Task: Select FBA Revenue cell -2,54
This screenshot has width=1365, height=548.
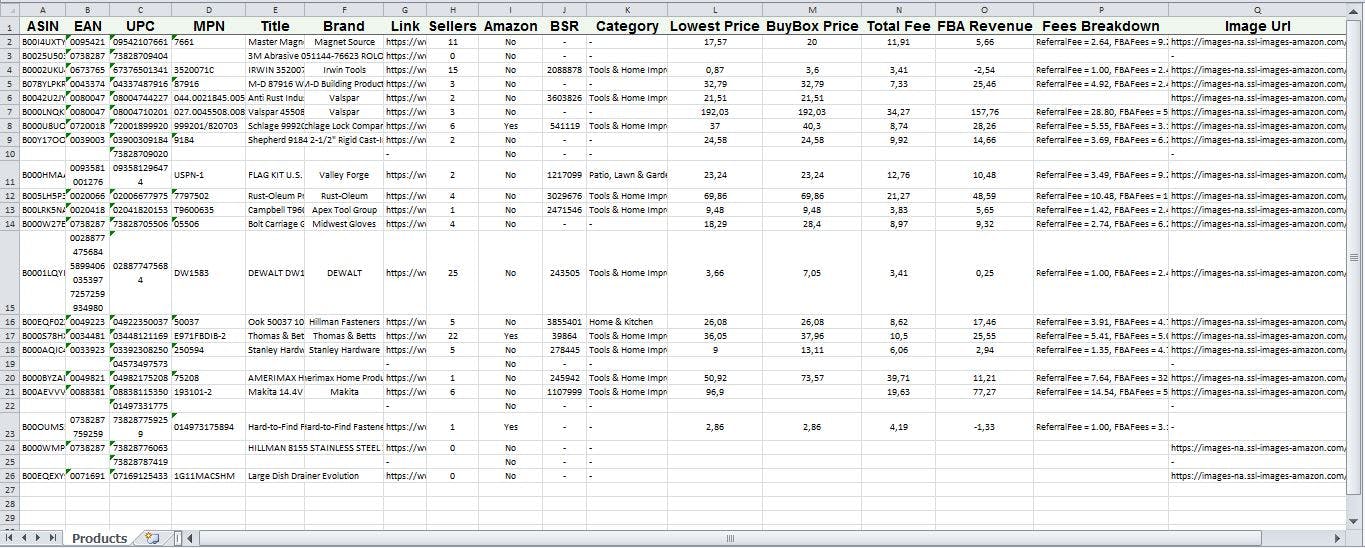Action: point(984,70)
